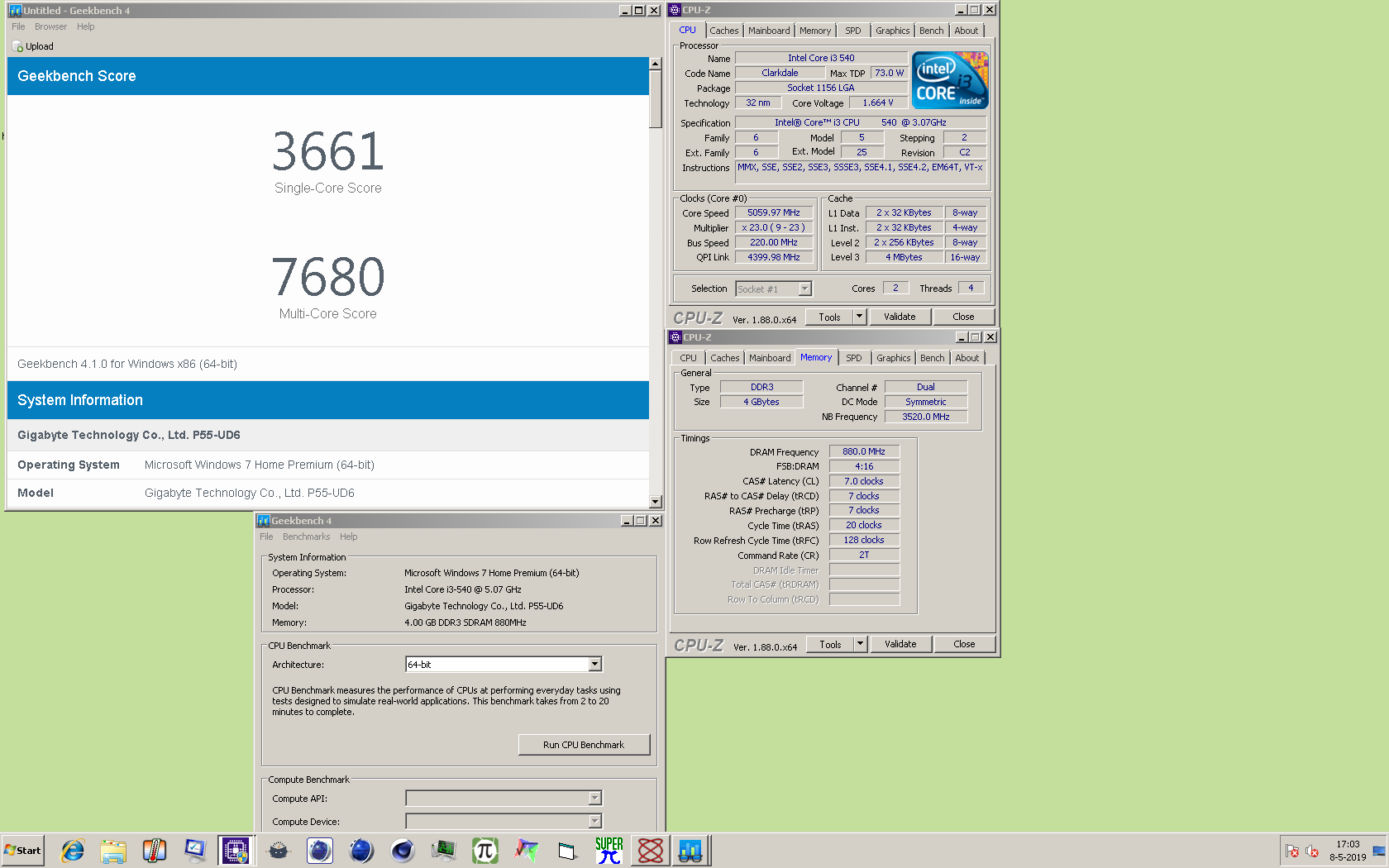Screen dimensions: 1389x868
Task: Switch to CPU-Z purple chip taskbar icon
Action: pos(236,850)
